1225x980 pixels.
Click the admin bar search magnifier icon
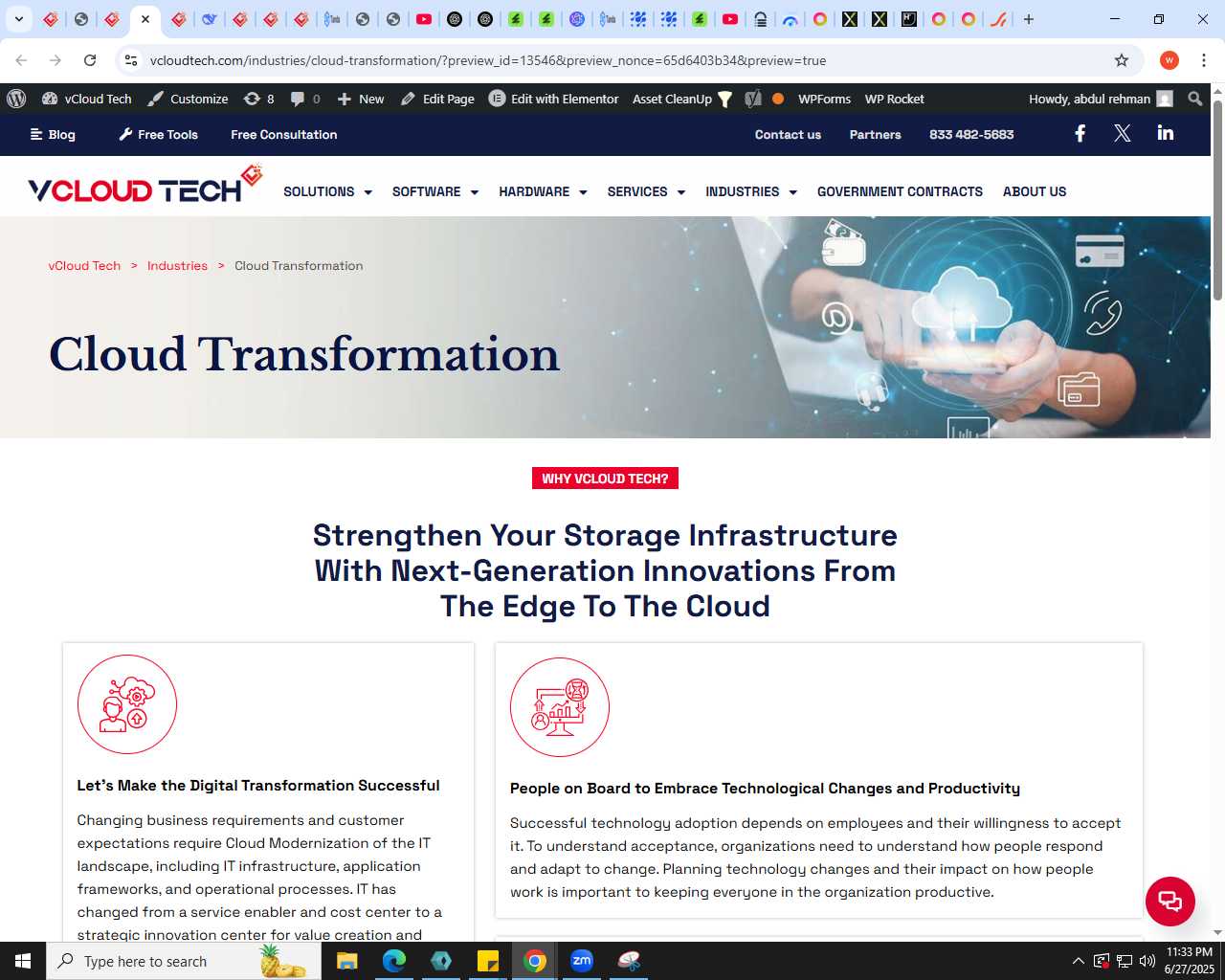coord(1194,99)
